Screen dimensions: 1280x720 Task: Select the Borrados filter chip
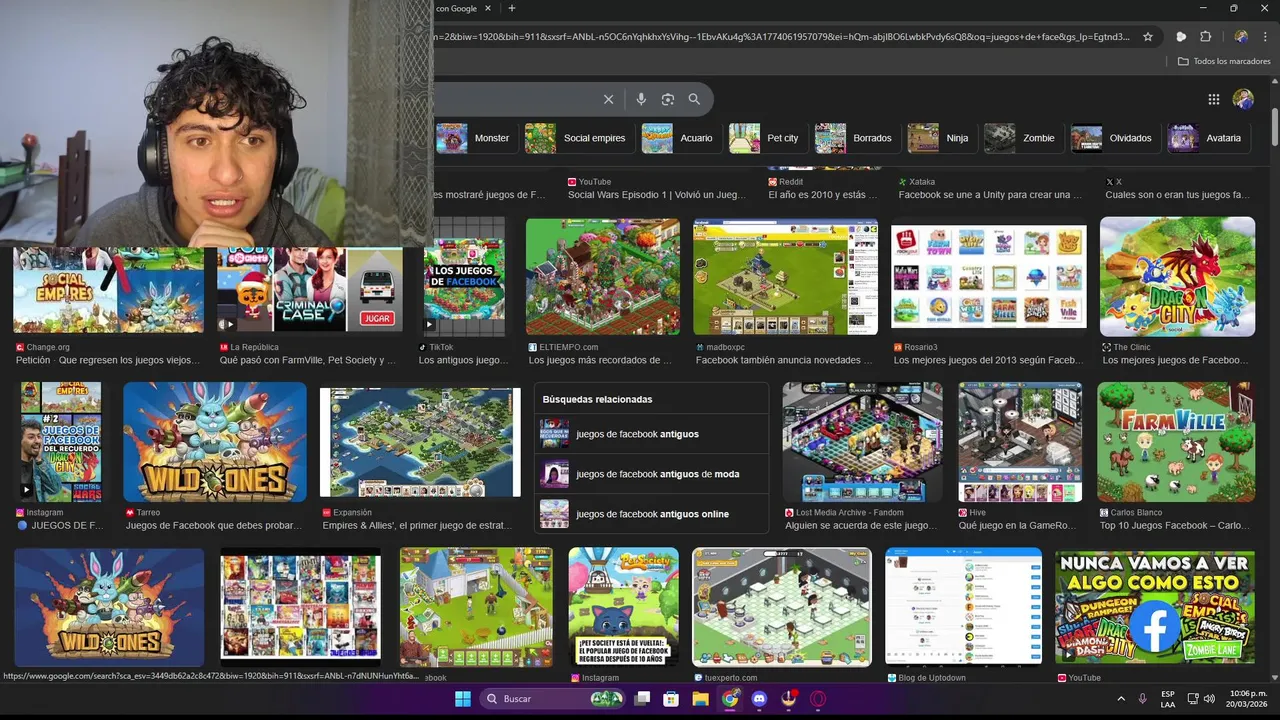(x=855, y=138)
